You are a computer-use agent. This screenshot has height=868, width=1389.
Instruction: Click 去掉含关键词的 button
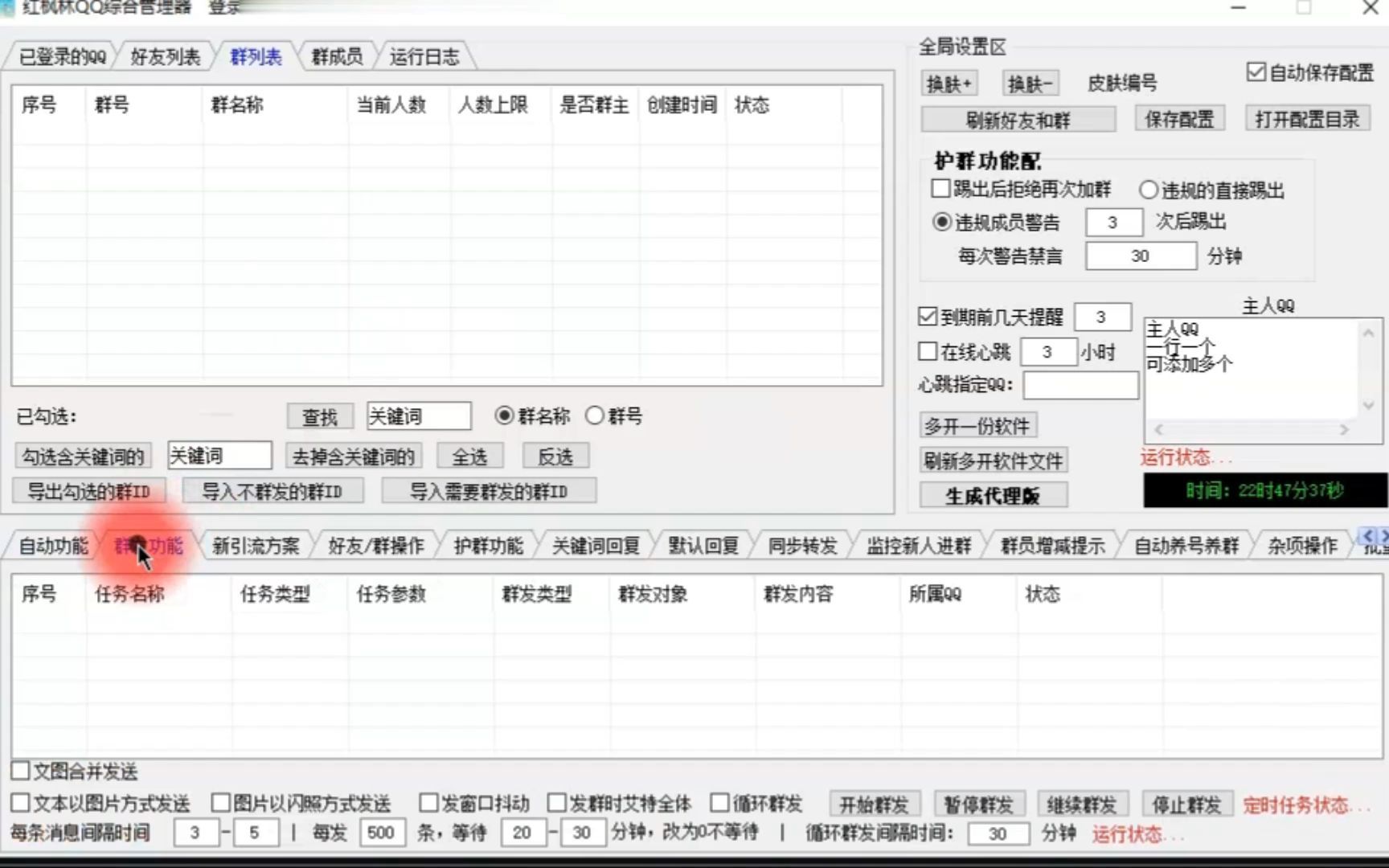pos(353,457)
